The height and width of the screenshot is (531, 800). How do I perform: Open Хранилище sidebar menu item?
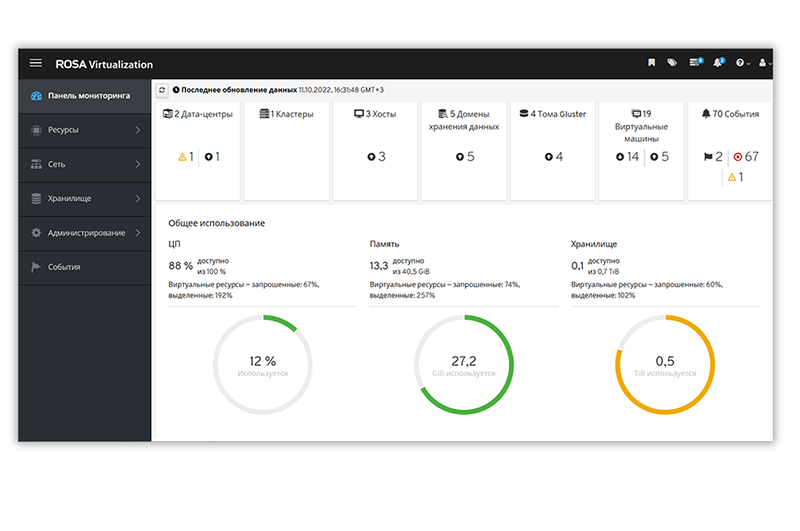(x=85, y=198)
